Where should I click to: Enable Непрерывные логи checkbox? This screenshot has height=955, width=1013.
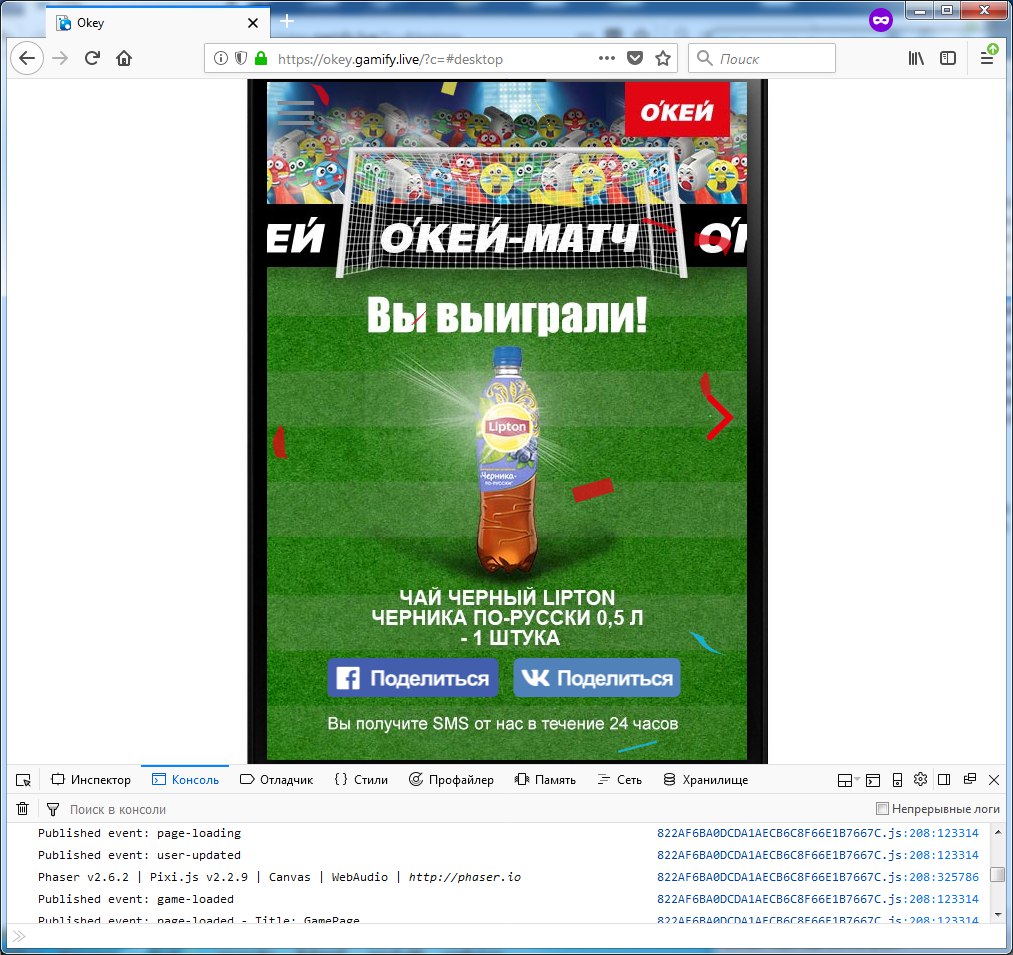point(882,808)
